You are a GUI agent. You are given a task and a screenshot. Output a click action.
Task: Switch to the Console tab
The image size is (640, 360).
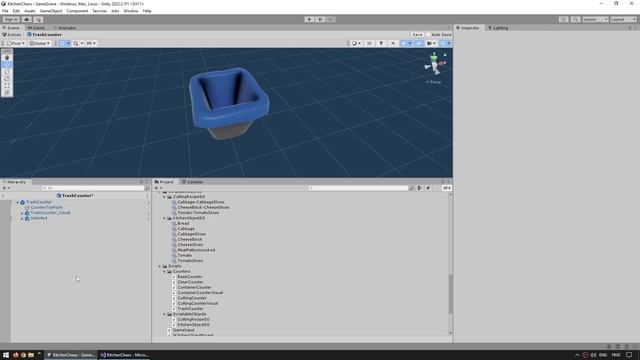(x=192, y=182)
